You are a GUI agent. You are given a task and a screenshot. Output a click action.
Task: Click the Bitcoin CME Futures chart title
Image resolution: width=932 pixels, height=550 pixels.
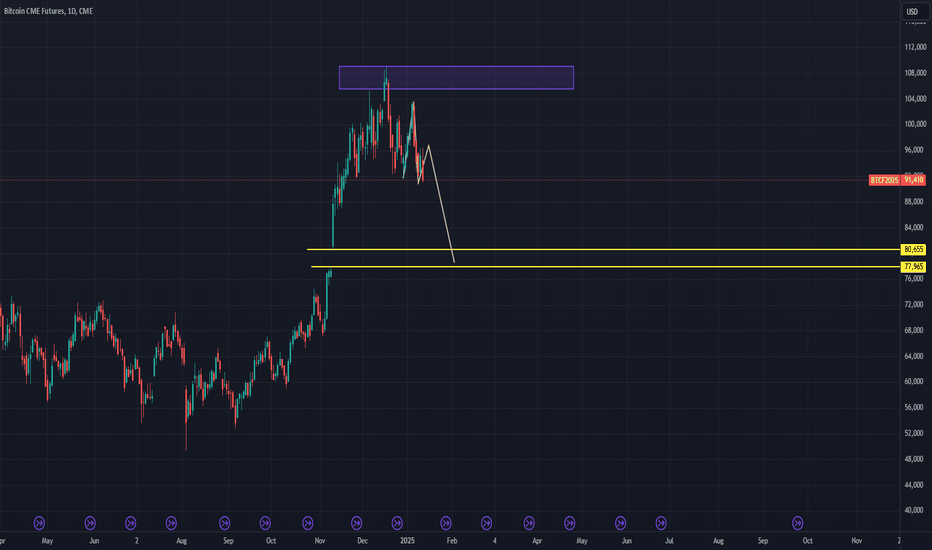pos(48,11)
